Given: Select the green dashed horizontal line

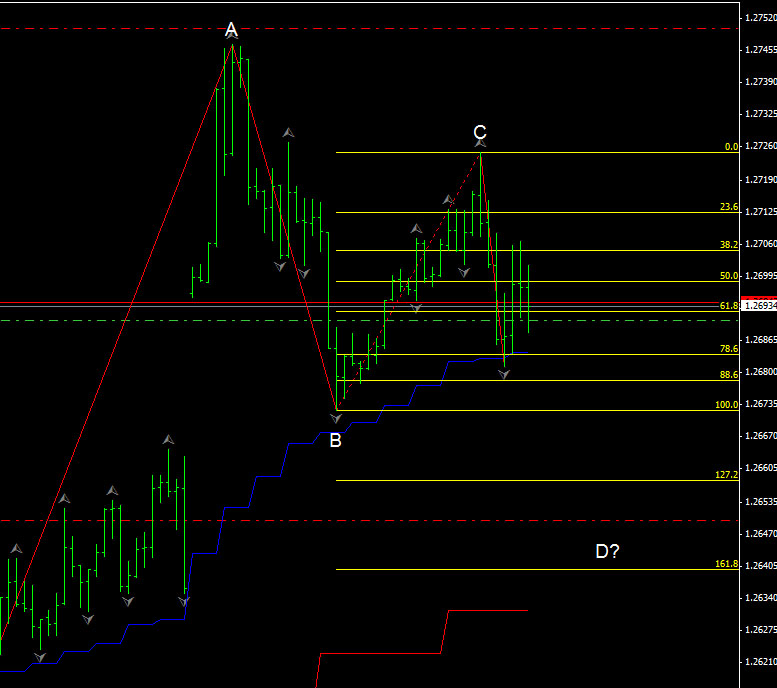Looking at the screenshot, I should tap(369, 321).
